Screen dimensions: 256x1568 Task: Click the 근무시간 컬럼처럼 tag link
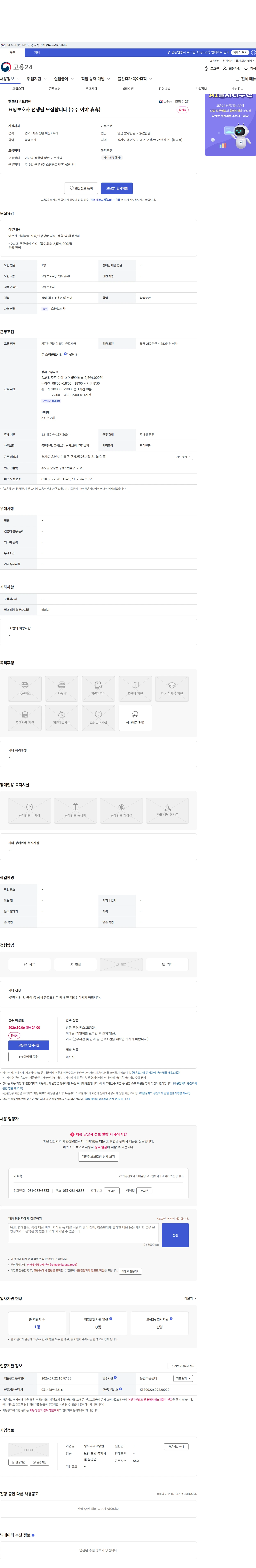coord(51,401)
